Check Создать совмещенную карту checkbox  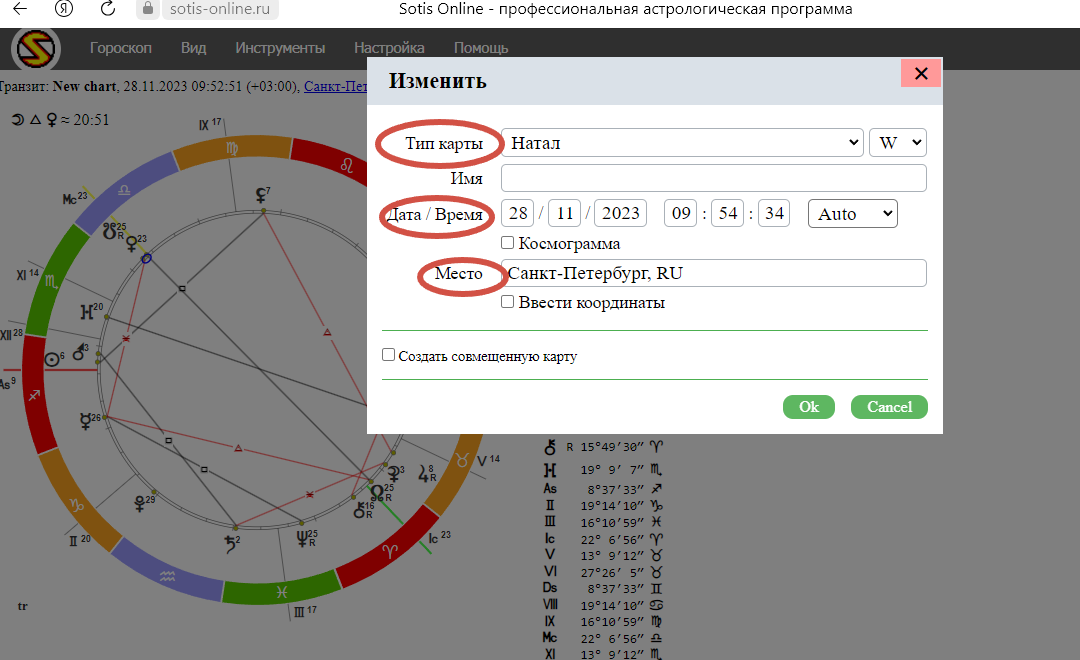click(388, 355)
